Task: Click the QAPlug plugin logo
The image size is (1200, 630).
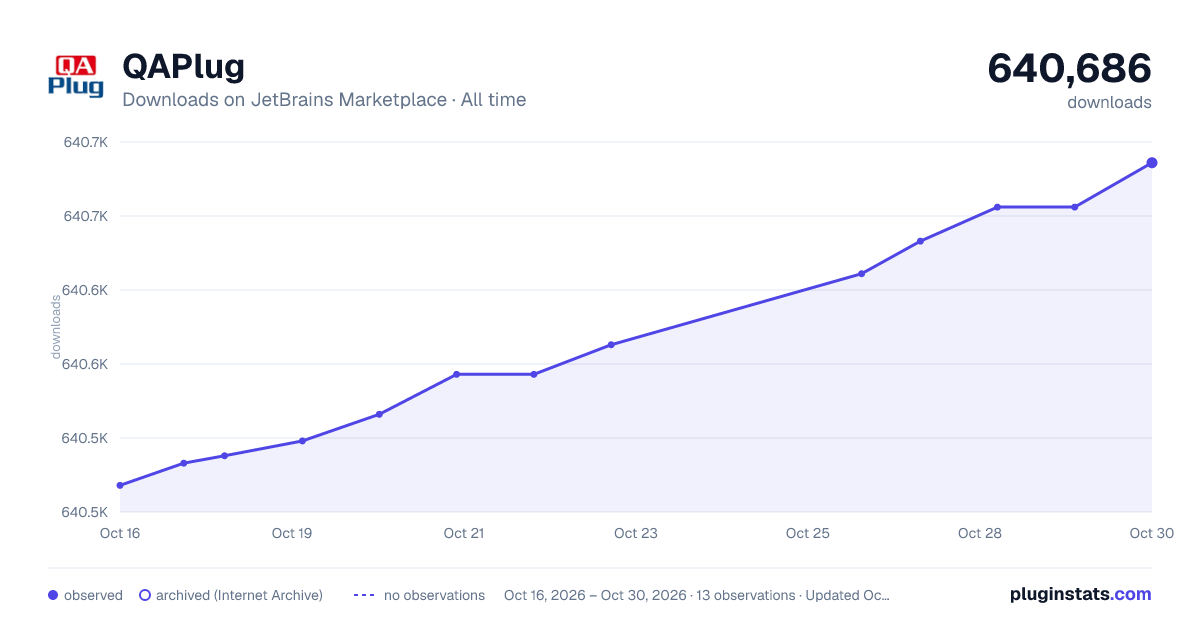Action: coord(76,76)
